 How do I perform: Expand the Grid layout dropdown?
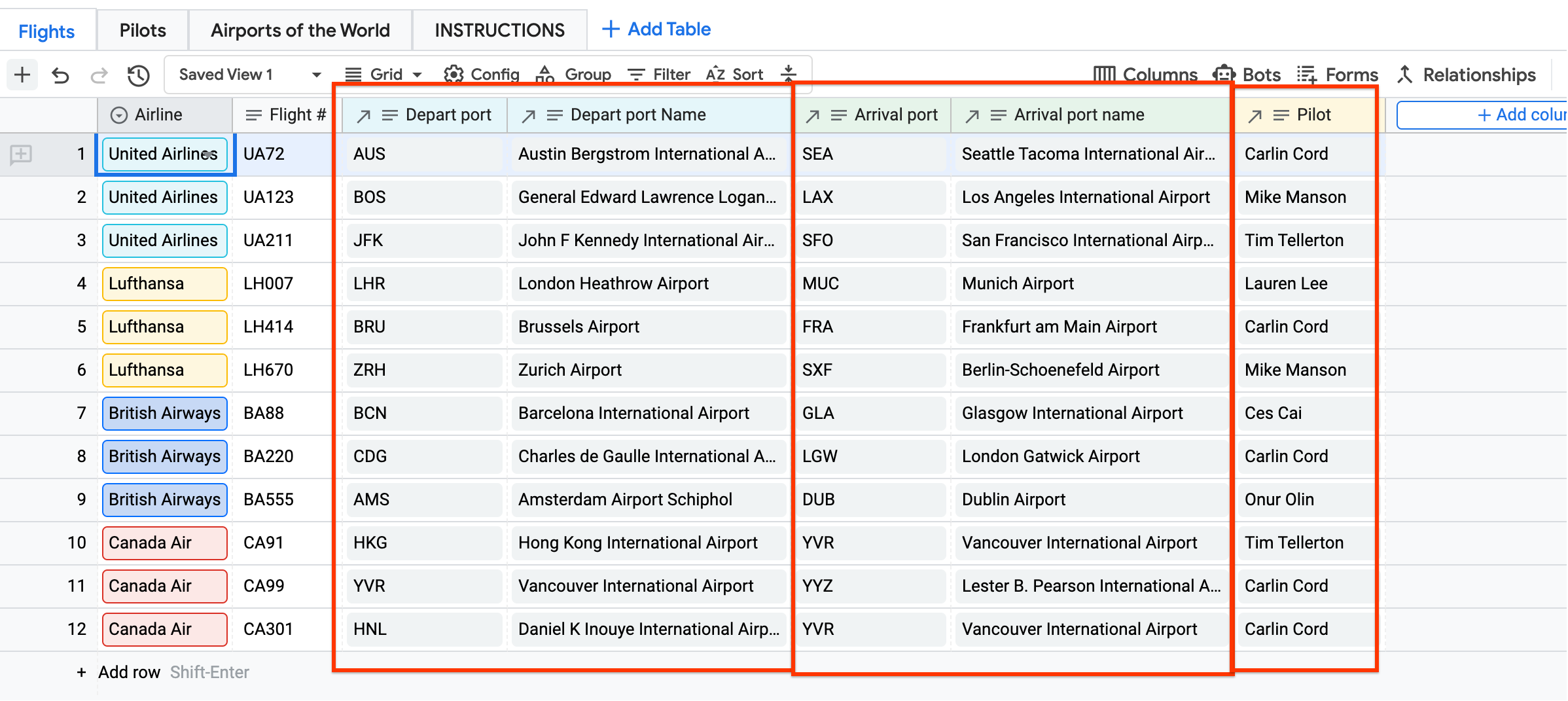point(383,75)
